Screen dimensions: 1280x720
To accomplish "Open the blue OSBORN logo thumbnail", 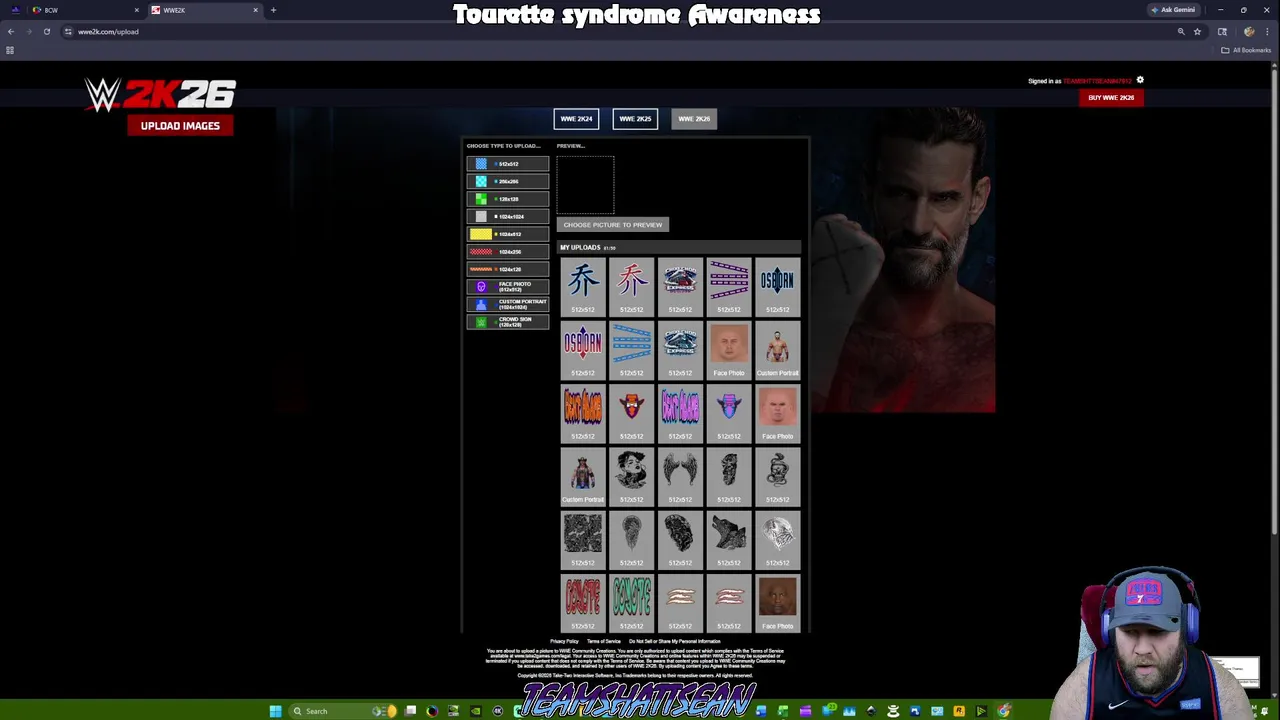I will pyautogui.click(x=778, y=286).
